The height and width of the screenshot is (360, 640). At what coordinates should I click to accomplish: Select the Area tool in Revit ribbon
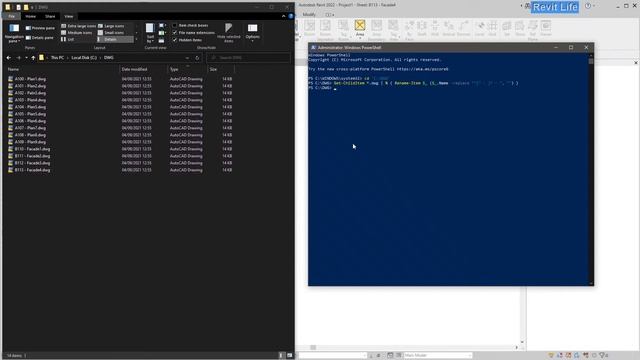tap(360, 29)
